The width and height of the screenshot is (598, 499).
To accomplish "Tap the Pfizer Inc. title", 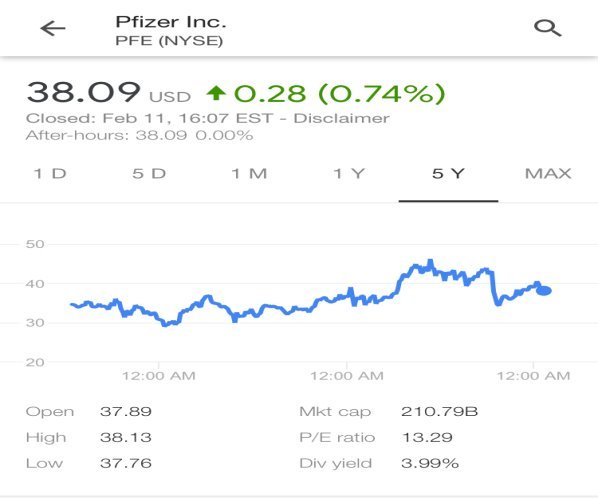I will 171,22.
